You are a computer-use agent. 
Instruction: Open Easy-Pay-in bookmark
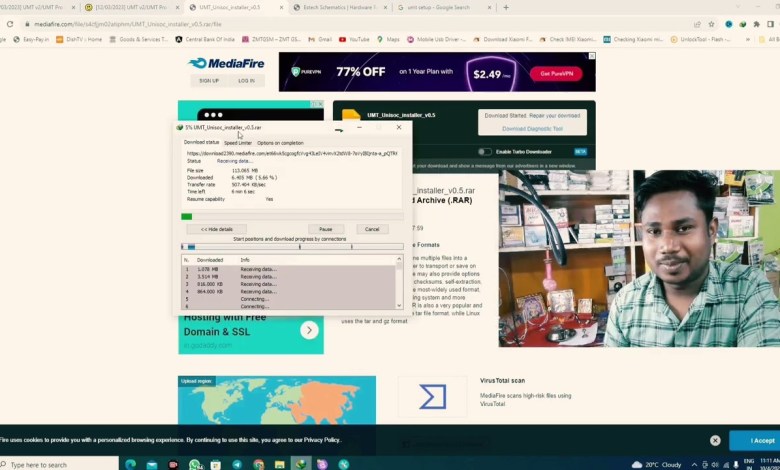31,39
